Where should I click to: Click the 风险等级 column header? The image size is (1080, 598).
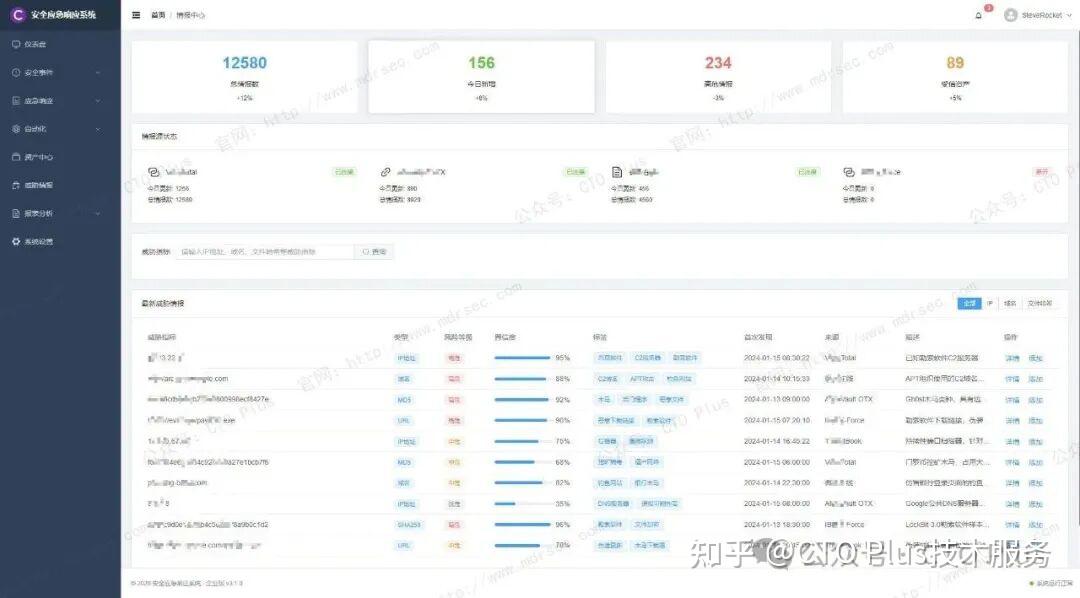pyautogui.click(x=458, y=338)
